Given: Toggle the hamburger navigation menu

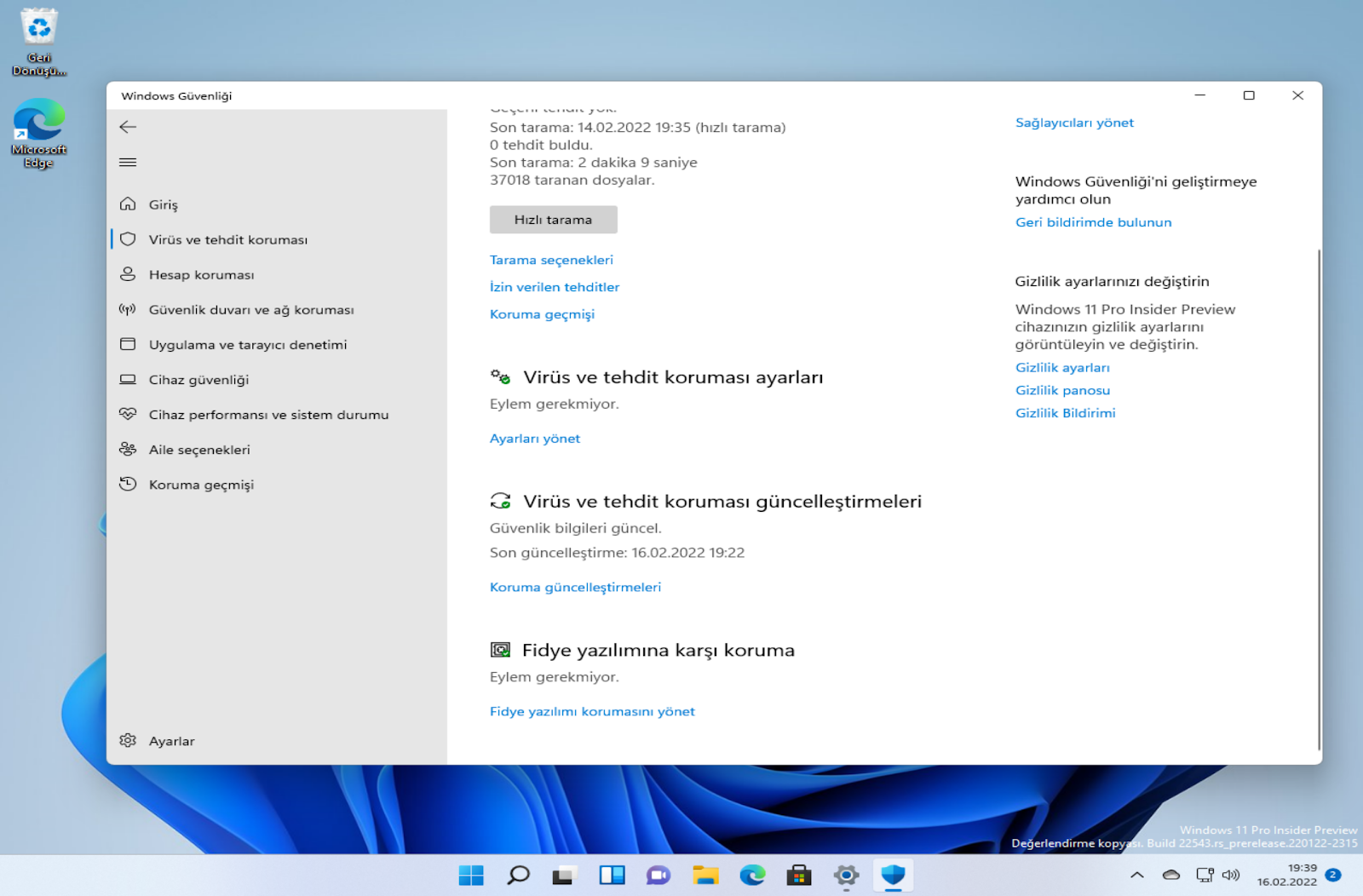Looking at the screenshot, I should pyautogui.click(x=128, y=162).
